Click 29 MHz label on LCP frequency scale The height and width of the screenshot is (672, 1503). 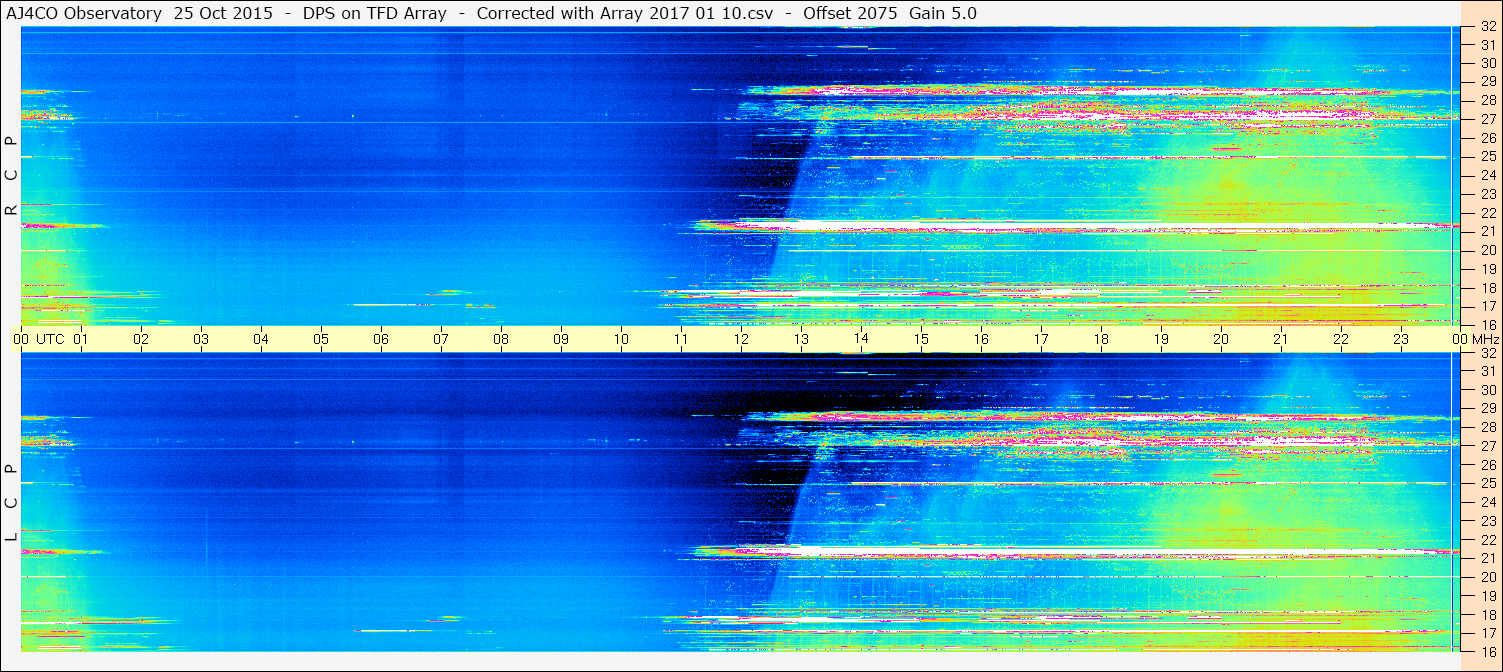click(x=1487, y=409)
